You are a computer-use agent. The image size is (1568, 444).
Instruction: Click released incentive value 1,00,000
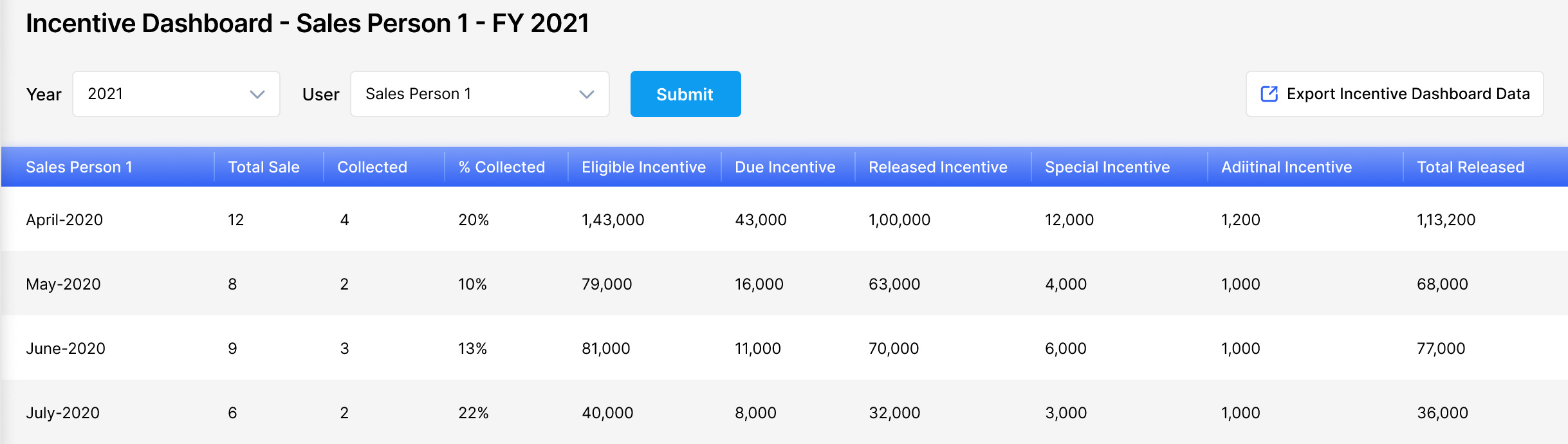pyautogui.click(x=899, y=220)
